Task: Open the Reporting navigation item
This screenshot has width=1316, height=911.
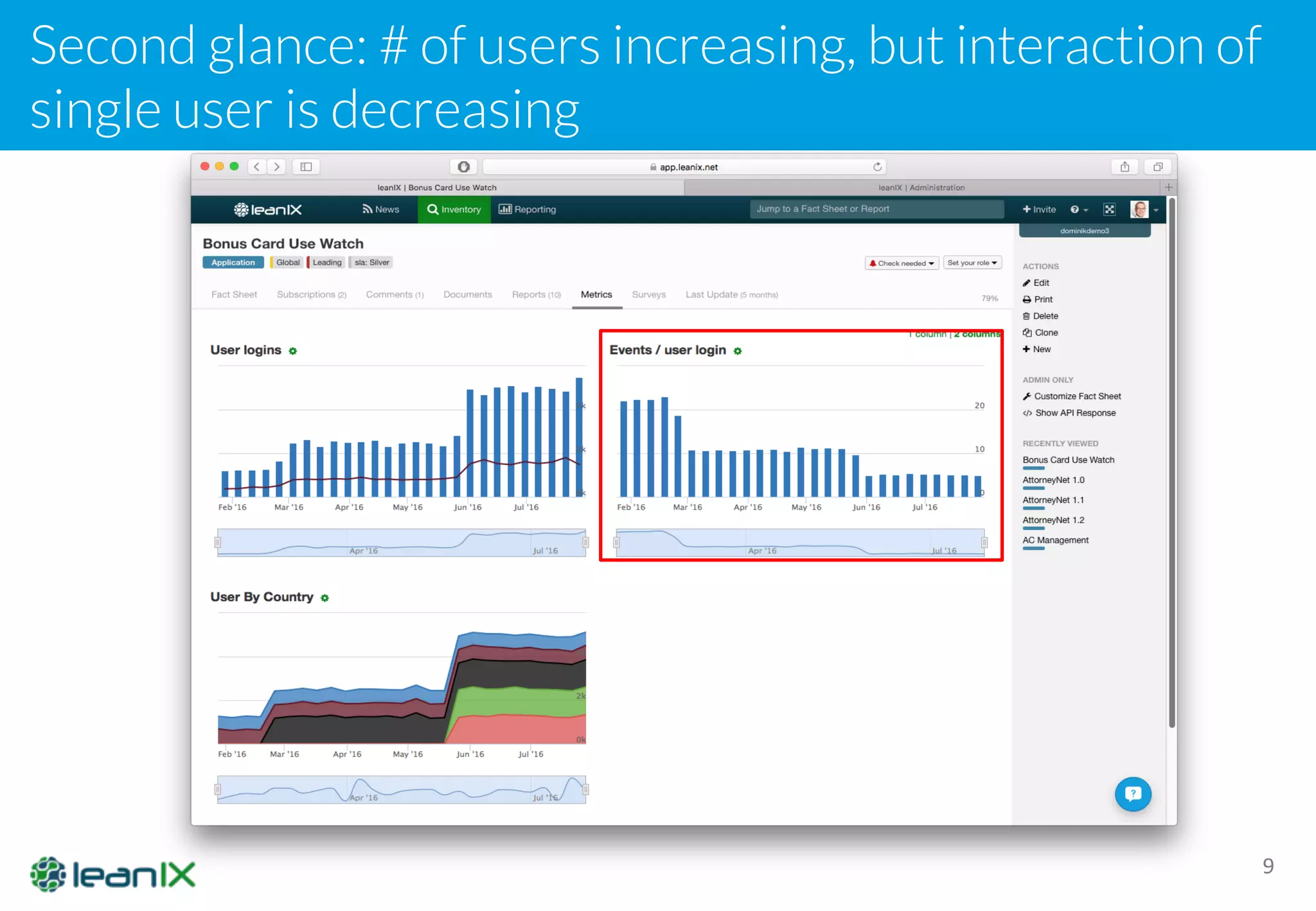Action: (528, 209)
